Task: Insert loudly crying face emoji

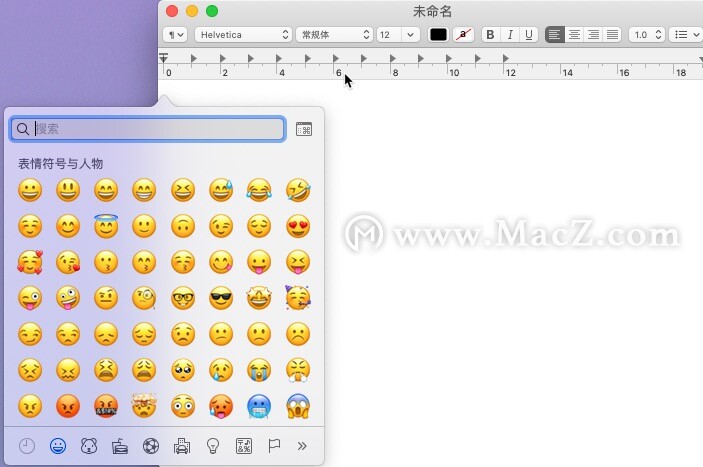Action: click(x=259, y=370)
